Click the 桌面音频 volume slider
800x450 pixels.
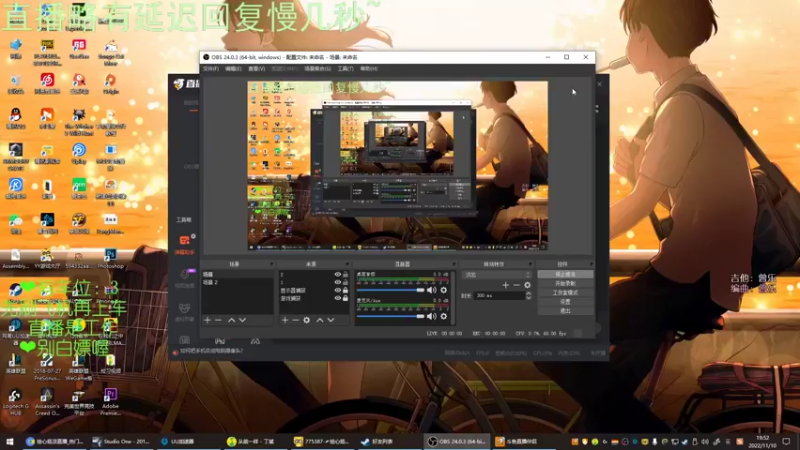[391, 290]
